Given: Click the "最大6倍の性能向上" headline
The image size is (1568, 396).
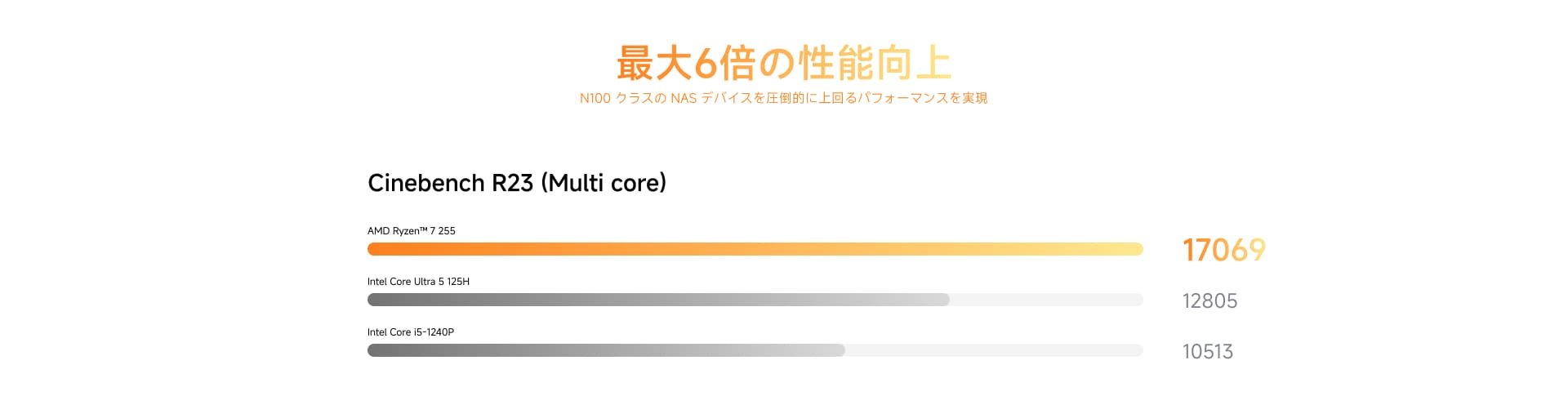Looking at the screenshot, I should click(x=783, y=63).
